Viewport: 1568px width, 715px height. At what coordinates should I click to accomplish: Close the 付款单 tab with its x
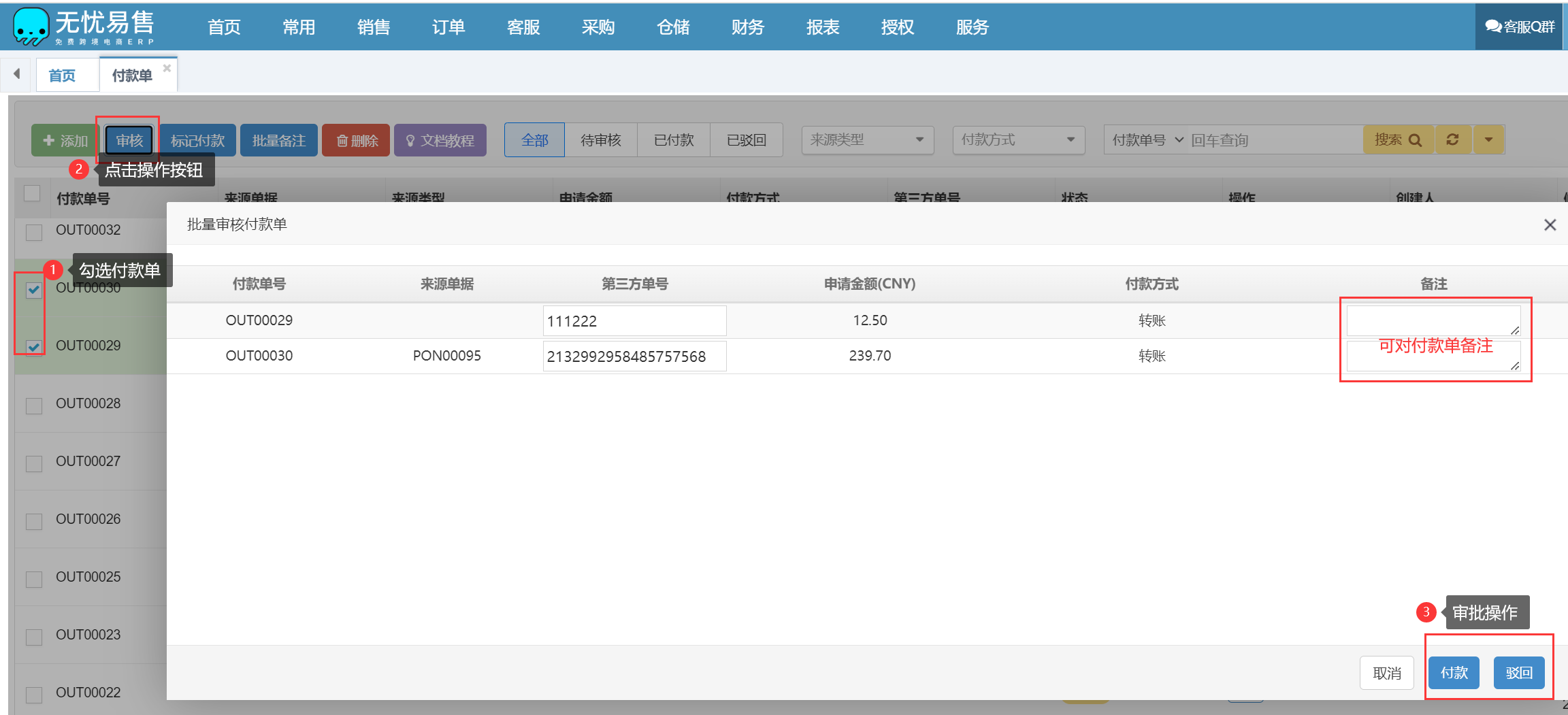pos(167,68)
